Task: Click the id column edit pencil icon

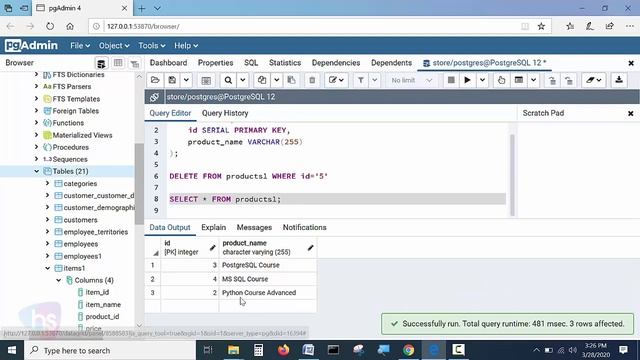Action: [x=213, y=247]
